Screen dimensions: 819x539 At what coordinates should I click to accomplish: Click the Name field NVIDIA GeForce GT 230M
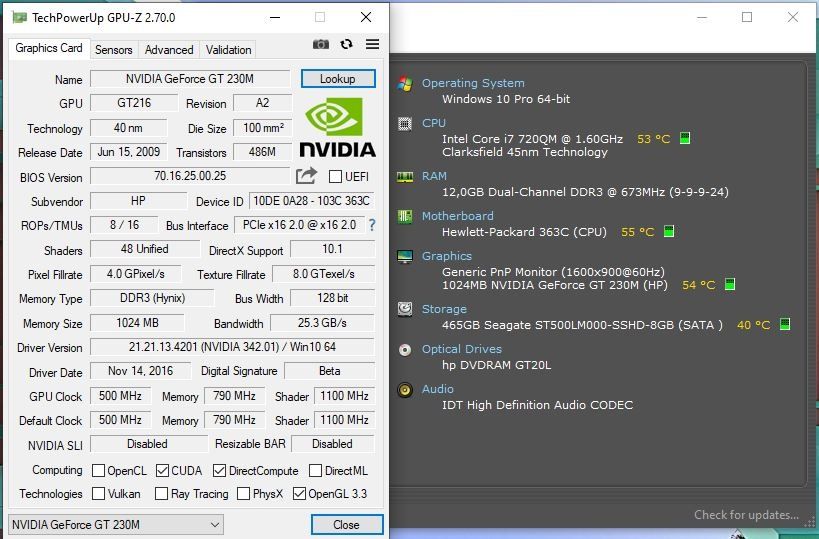[x=190, y=79]
